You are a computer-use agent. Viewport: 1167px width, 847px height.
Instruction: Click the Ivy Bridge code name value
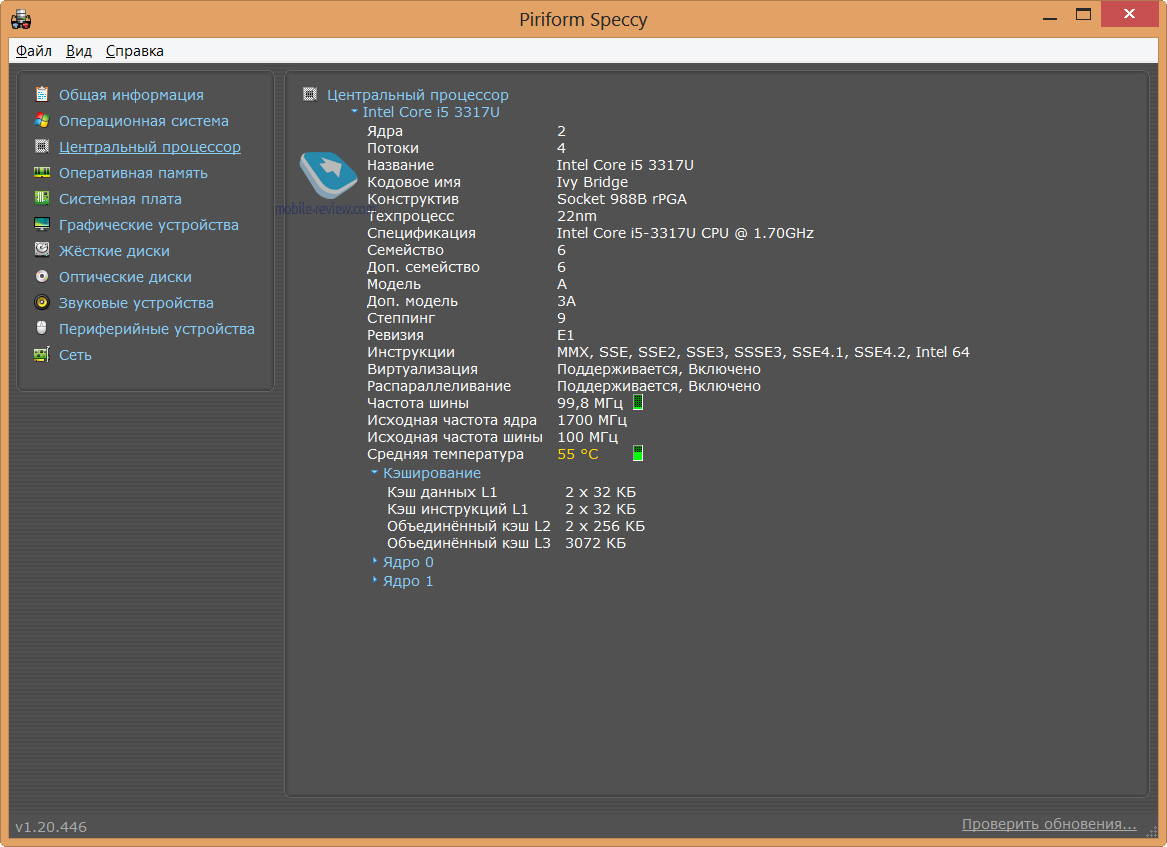(592, 182)
